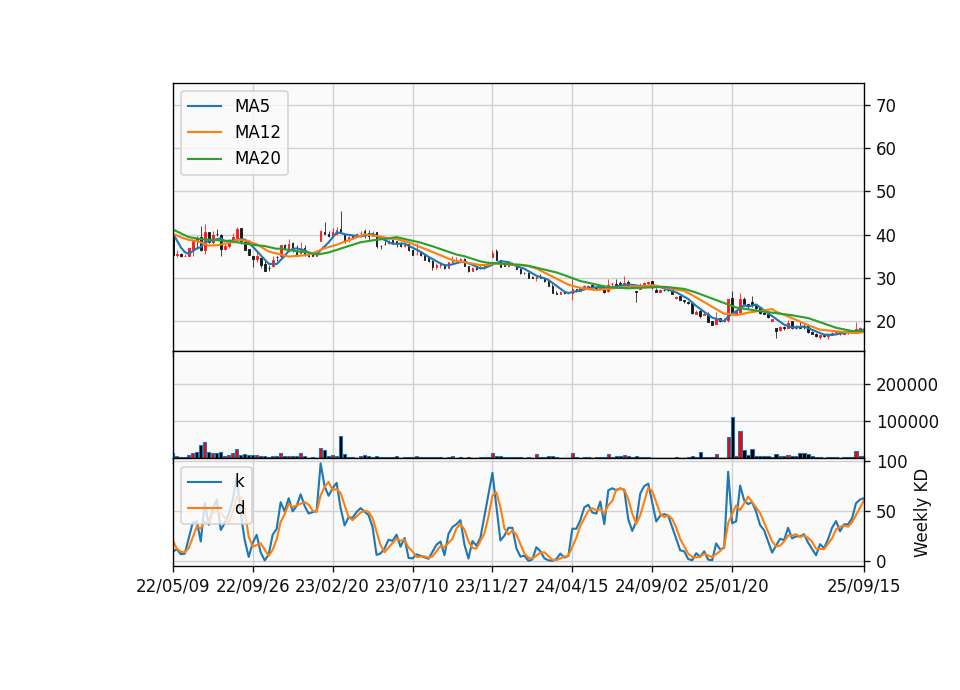Image resolution: width=960 pixels, height=690 pixels.
Task: Click the 23/02/20 date tick label
Action: click(x=332, y=586)
